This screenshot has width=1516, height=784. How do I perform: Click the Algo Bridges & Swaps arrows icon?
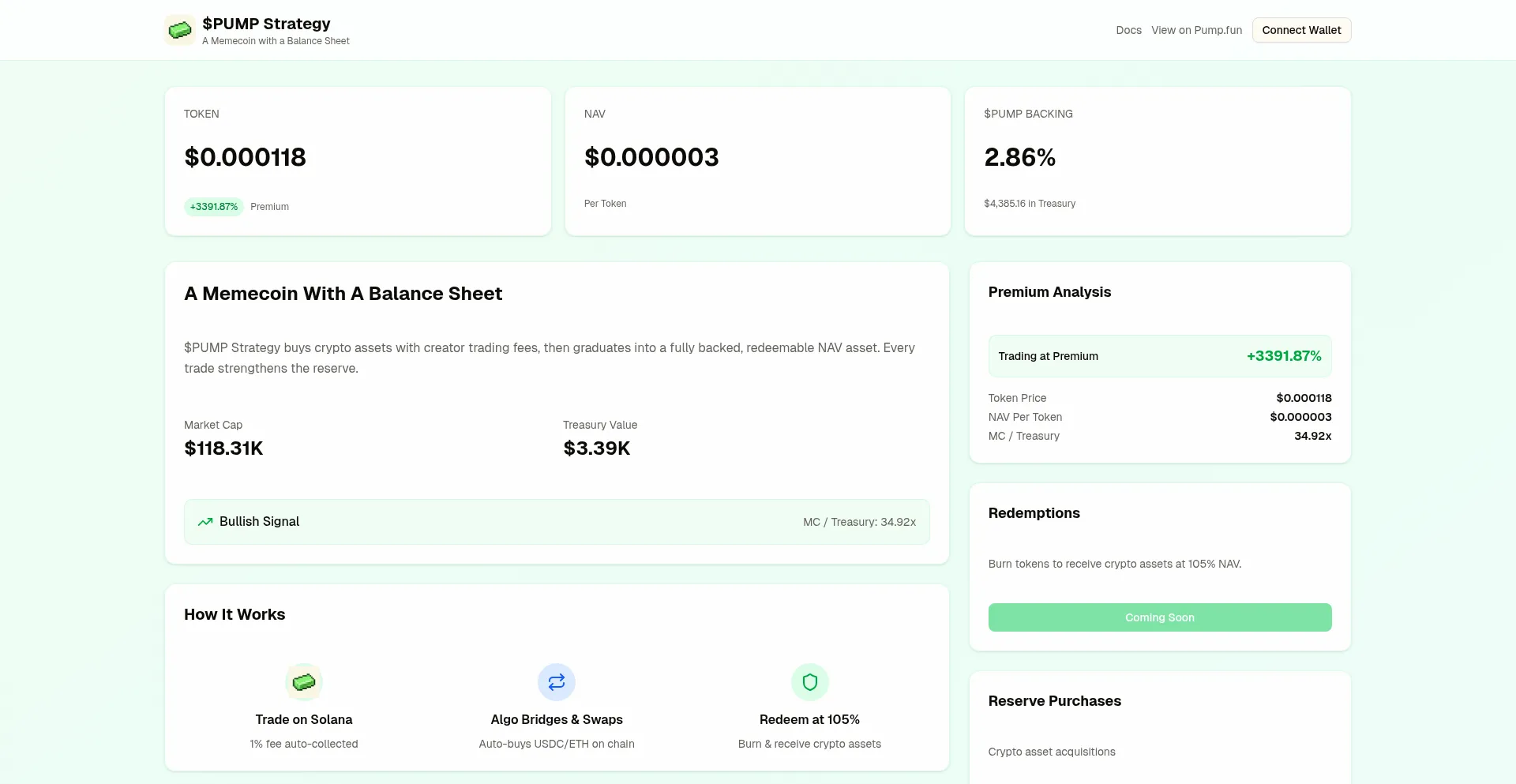tap(557, 682)
